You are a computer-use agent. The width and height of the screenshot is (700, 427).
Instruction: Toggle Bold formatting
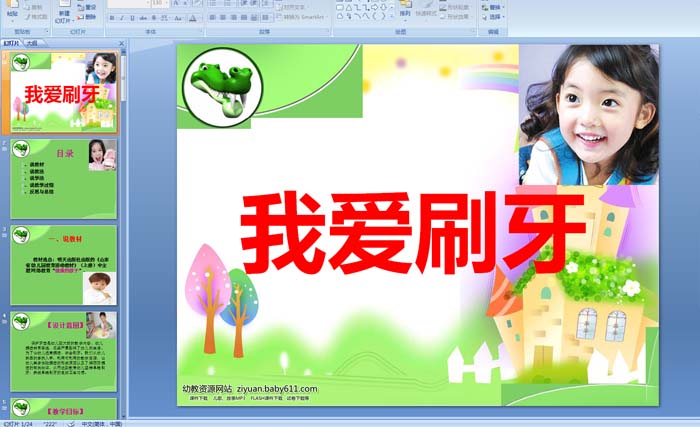112,18
